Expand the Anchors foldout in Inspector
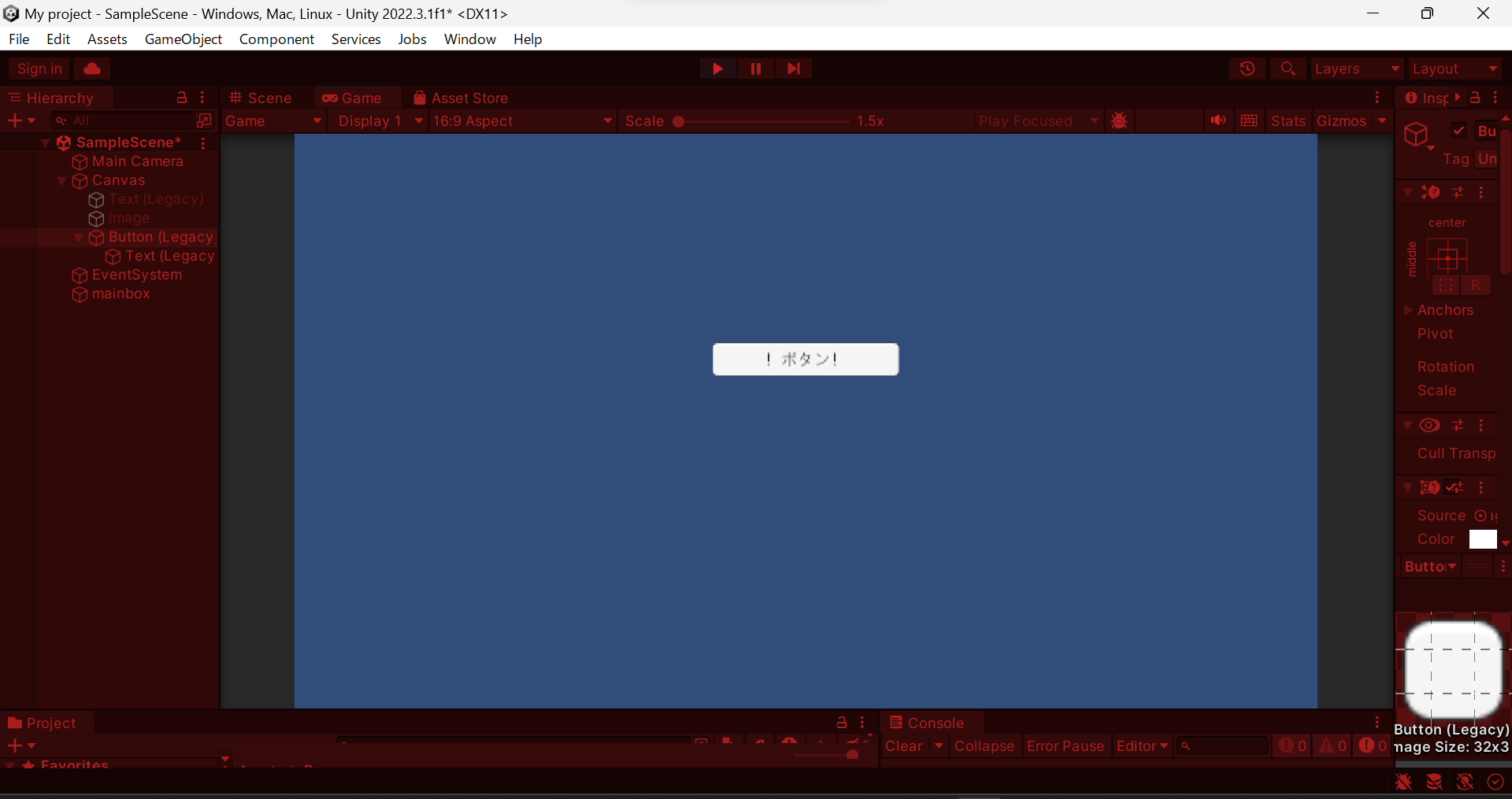Screen dimensions: 1512x799 coord(1408,310)
